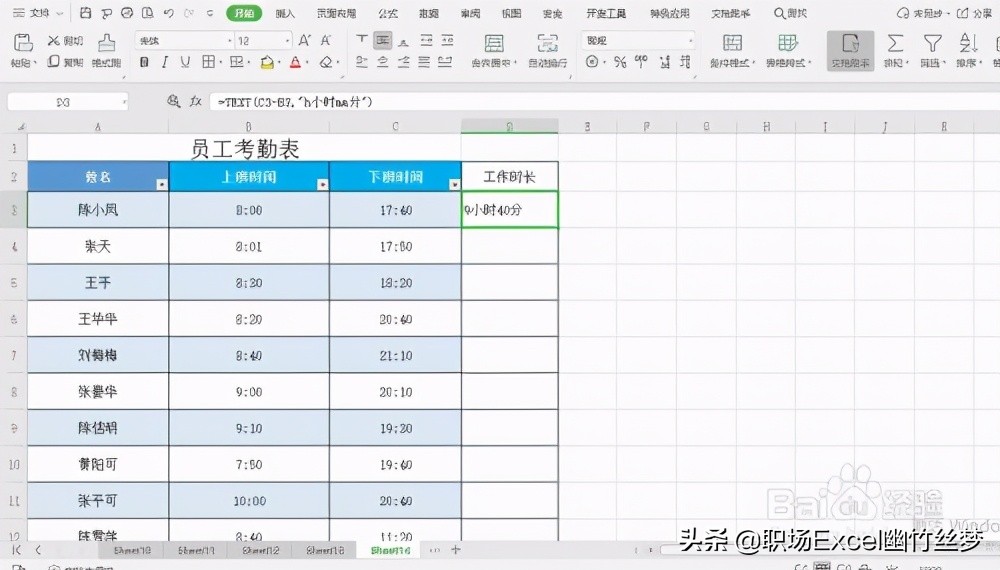This screenshot has height=570, width=1000.
Task: Open filter dropdown on clock-out time header
Action: (x=454, y=184)
